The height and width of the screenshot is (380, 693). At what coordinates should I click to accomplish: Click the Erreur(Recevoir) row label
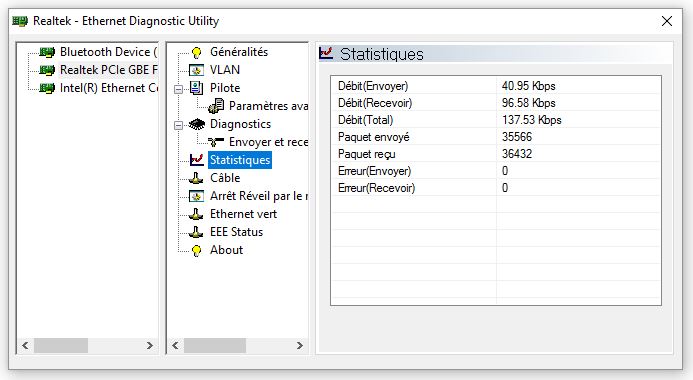(x=377, y=188)
